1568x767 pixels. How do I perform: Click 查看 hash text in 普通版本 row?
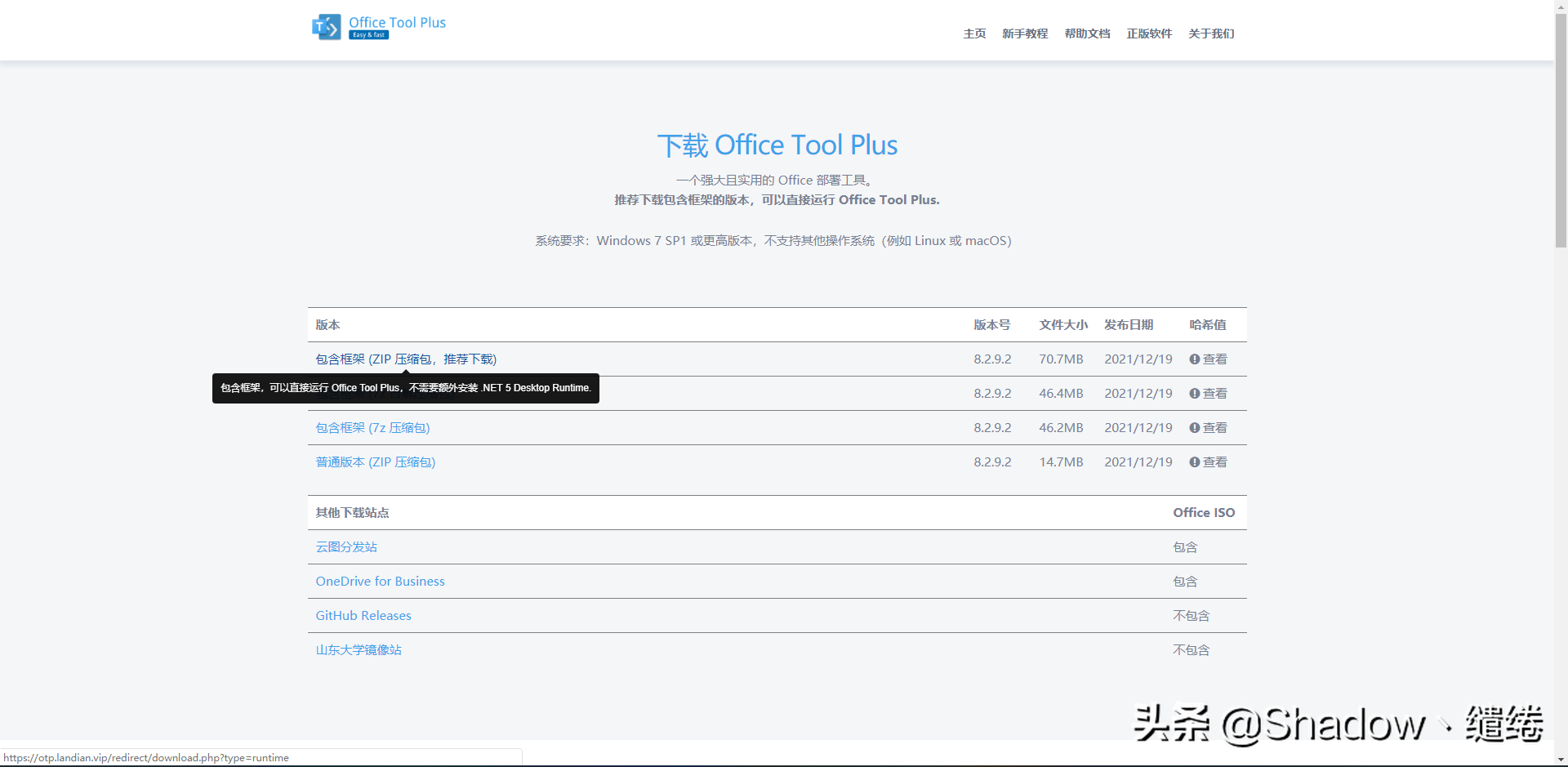1214,462
